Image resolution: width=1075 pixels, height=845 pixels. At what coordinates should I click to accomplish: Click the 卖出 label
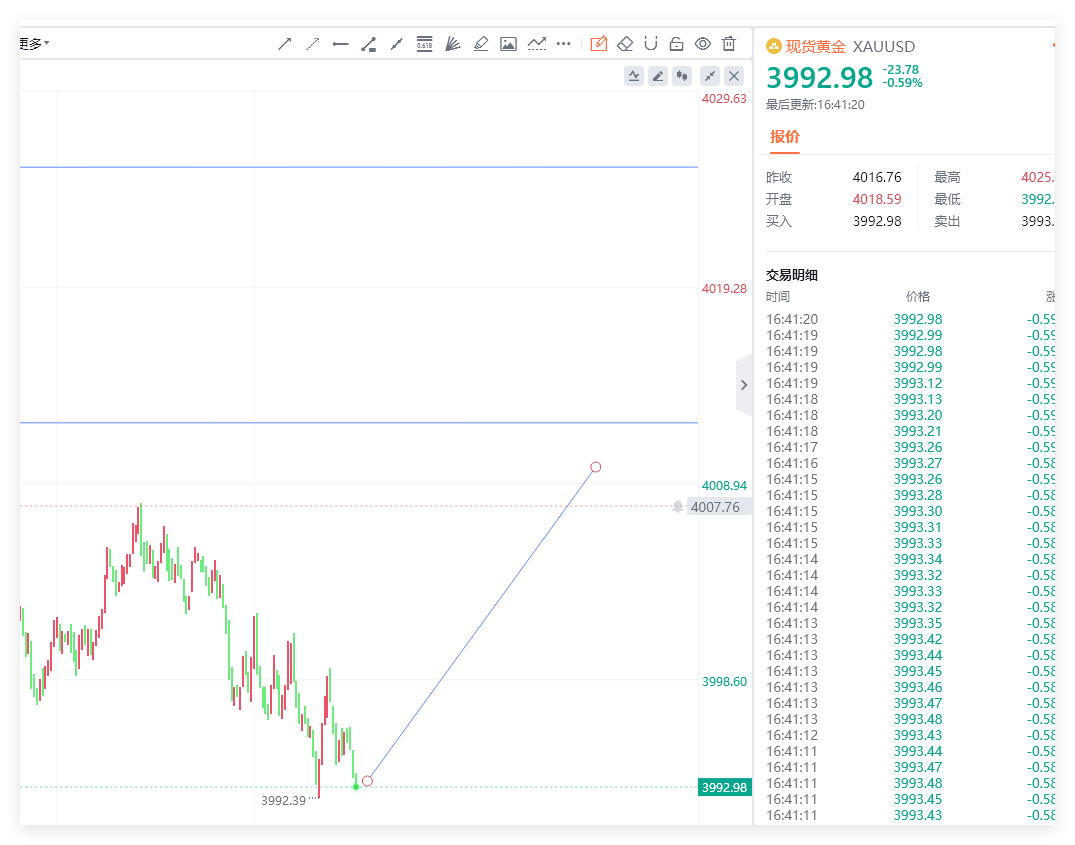[x=947, y=221]
